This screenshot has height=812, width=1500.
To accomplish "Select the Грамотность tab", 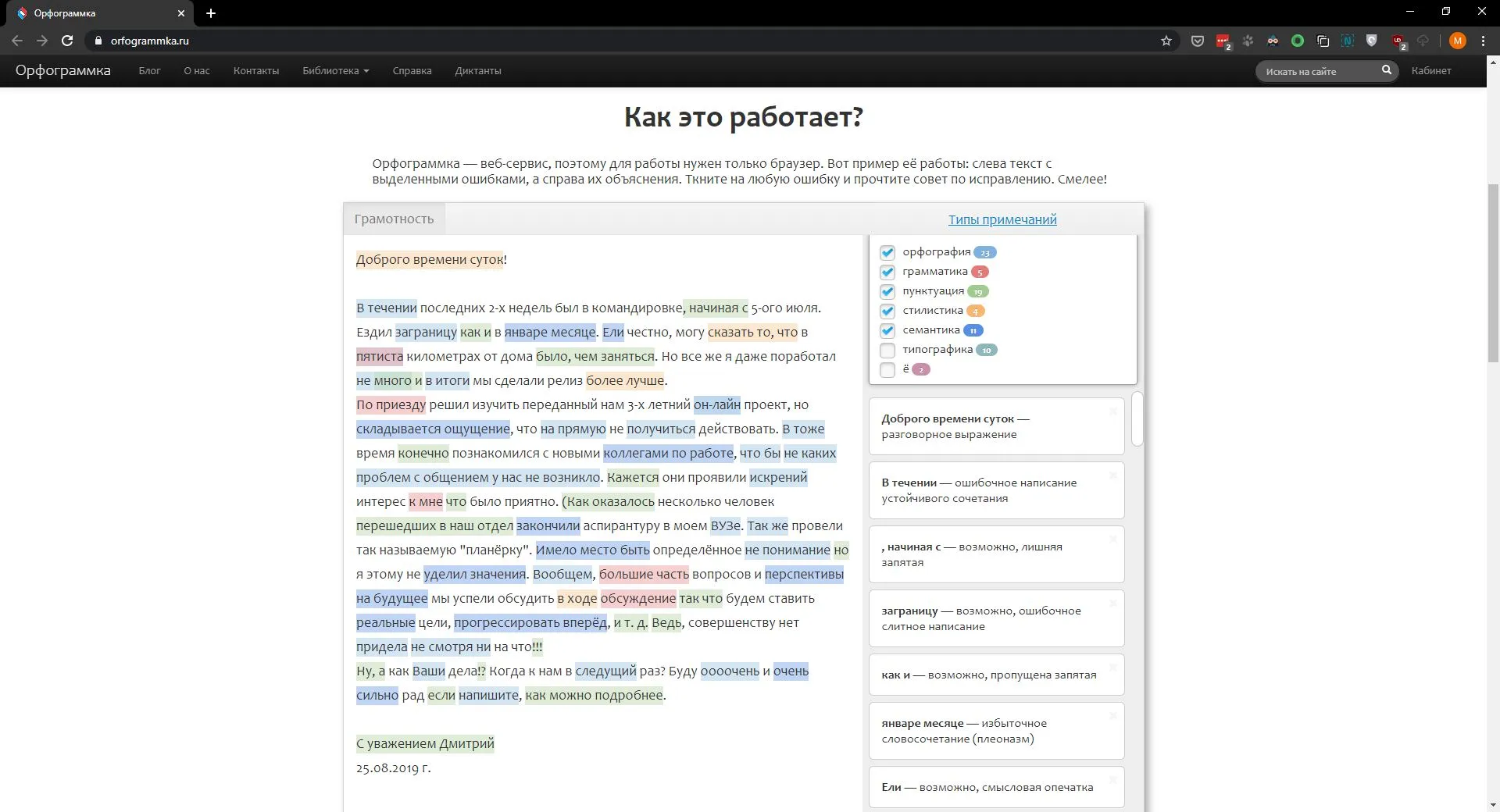I will (x=394, y=219).
